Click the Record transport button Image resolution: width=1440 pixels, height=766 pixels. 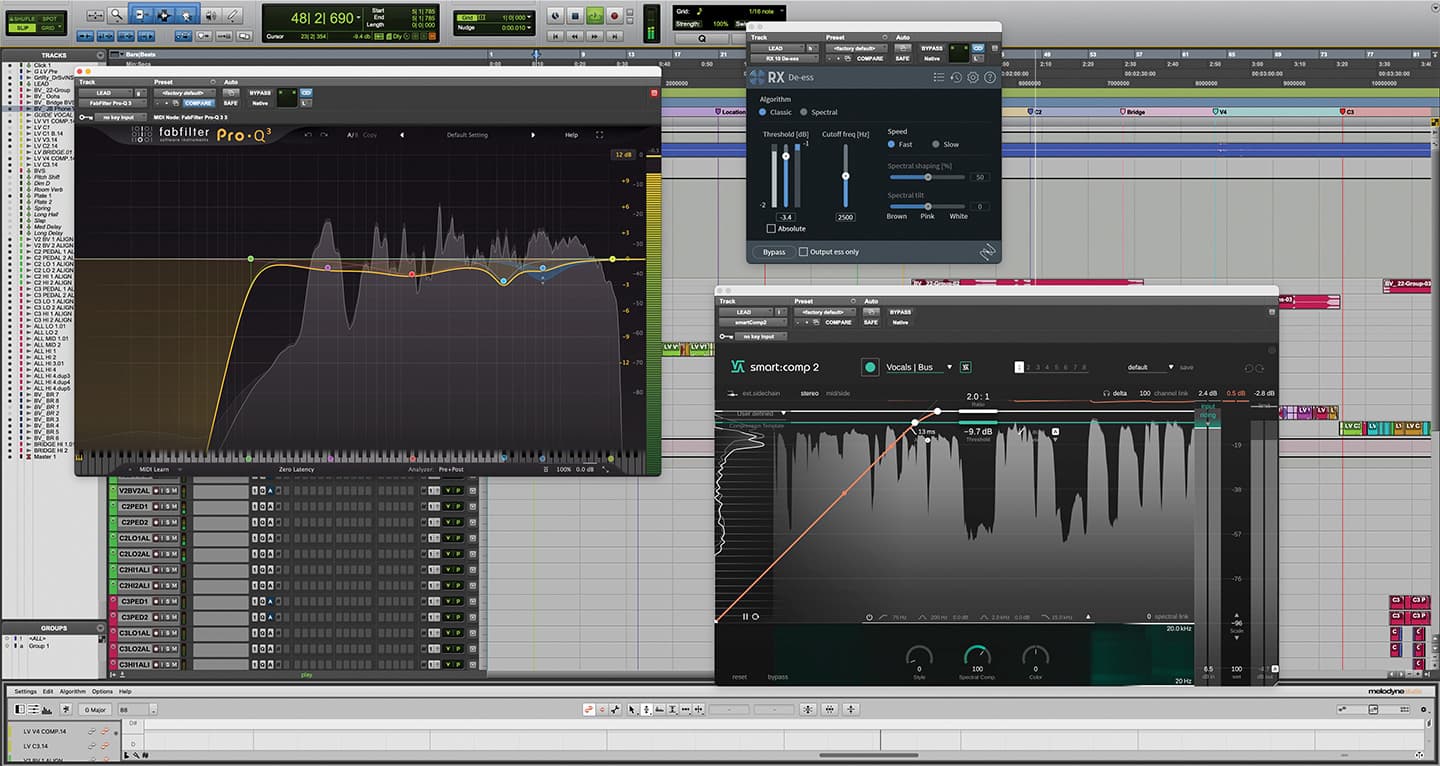coord(614,16)
